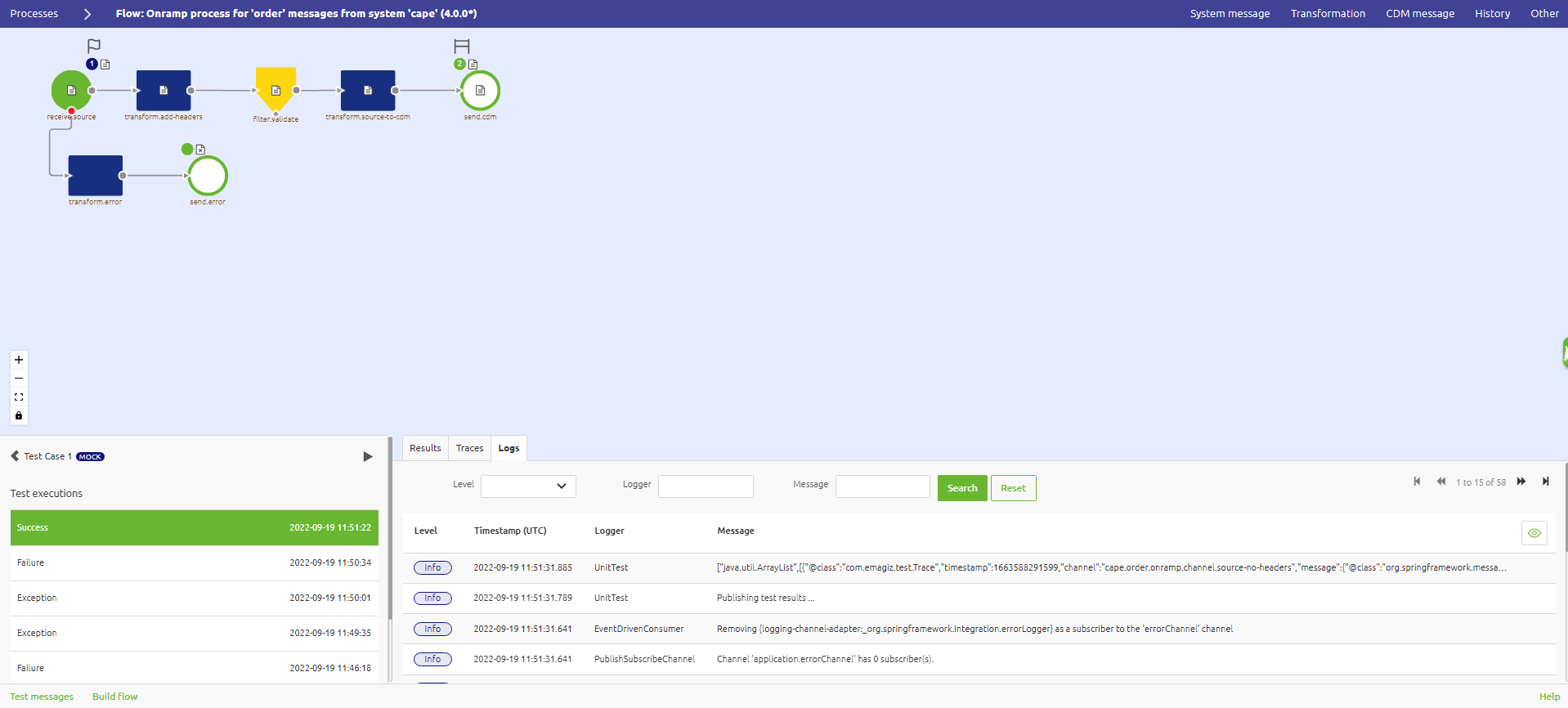
Task: Click the Level column header
Action: pos(426,531)
